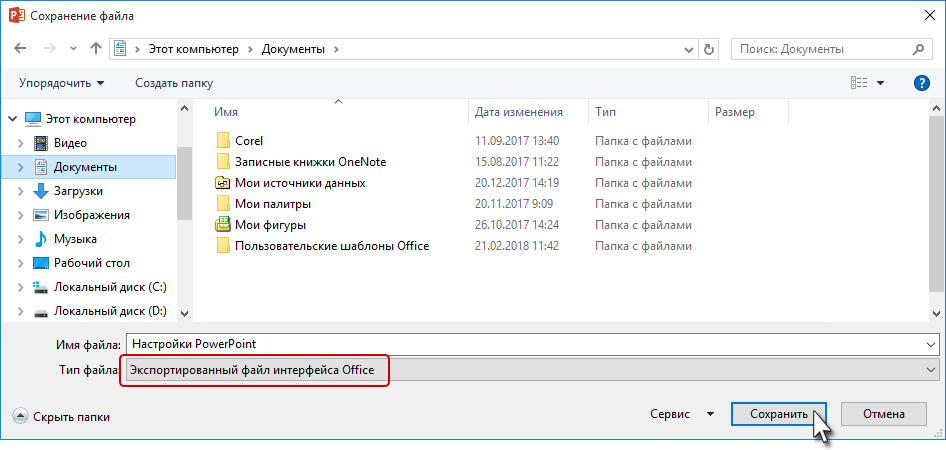Expand the Видео tree node
Screen dimensions: 946x450
(x=21, y=143)
